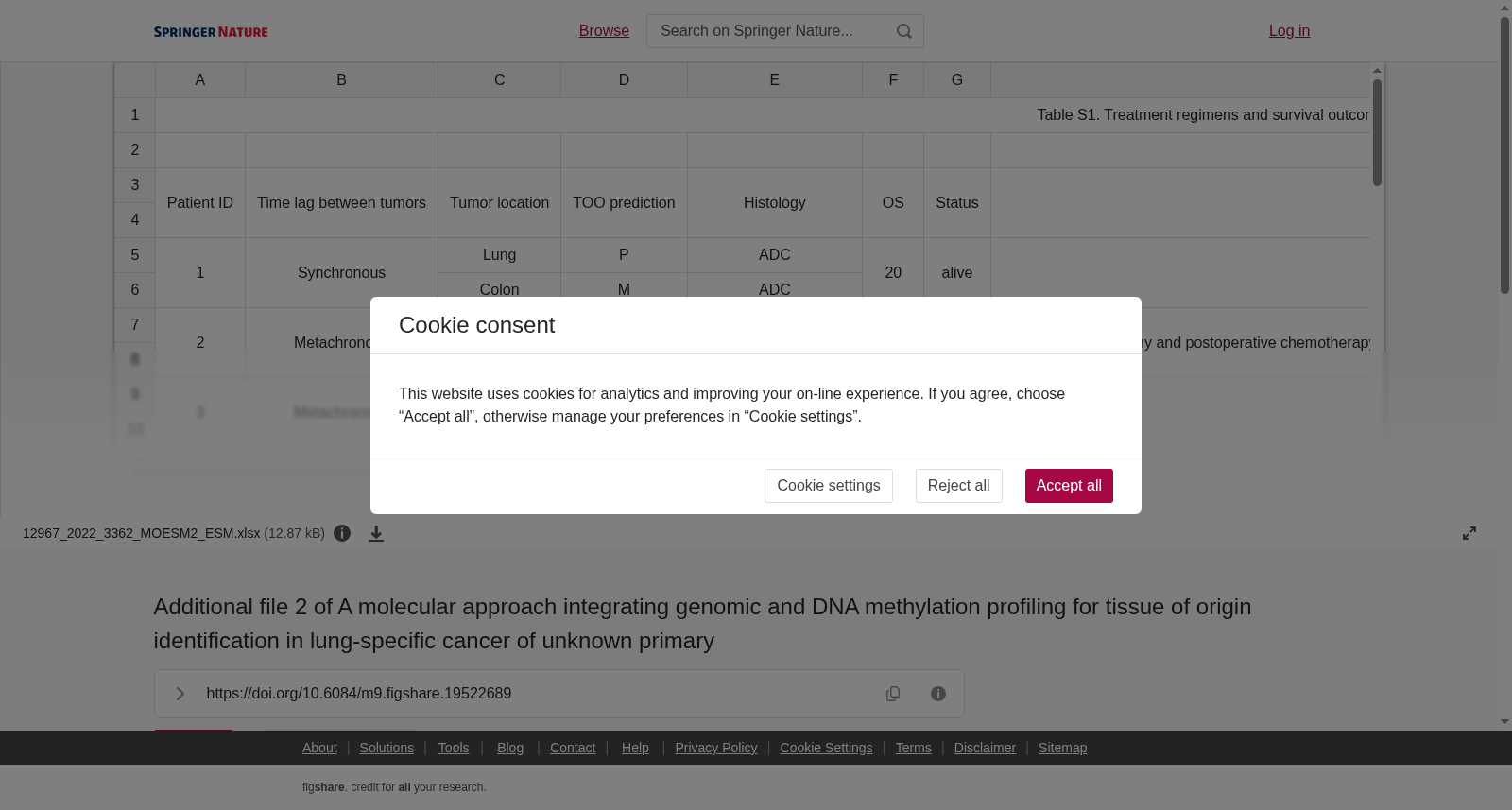Open the Browse link
This screenshot has height=810, width=1512.
tap(604, 31)
